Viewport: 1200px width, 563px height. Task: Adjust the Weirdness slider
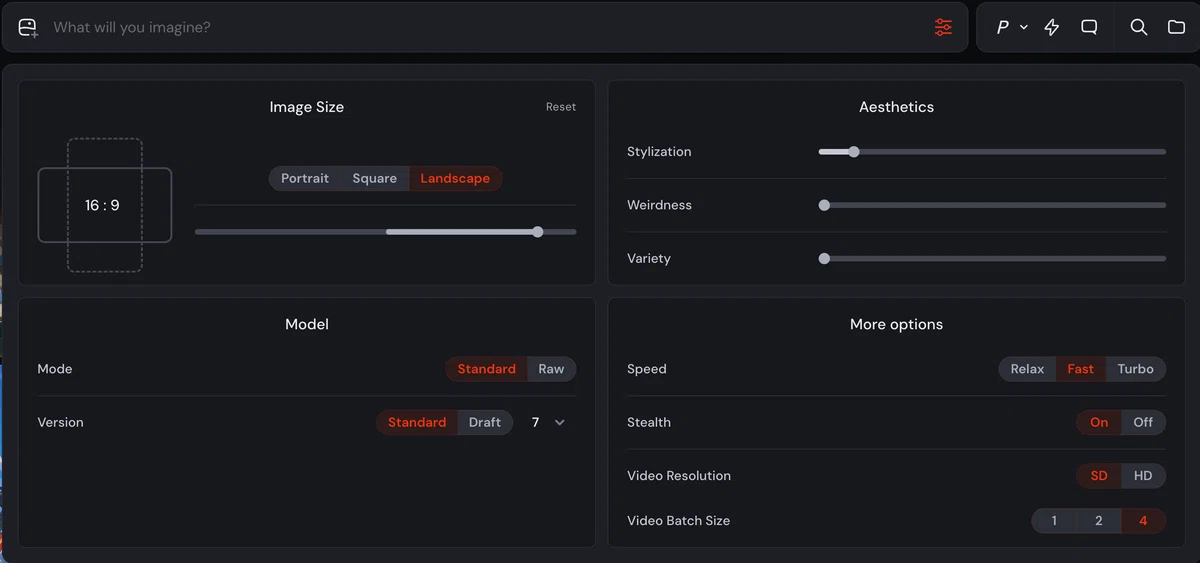(992, 205)
